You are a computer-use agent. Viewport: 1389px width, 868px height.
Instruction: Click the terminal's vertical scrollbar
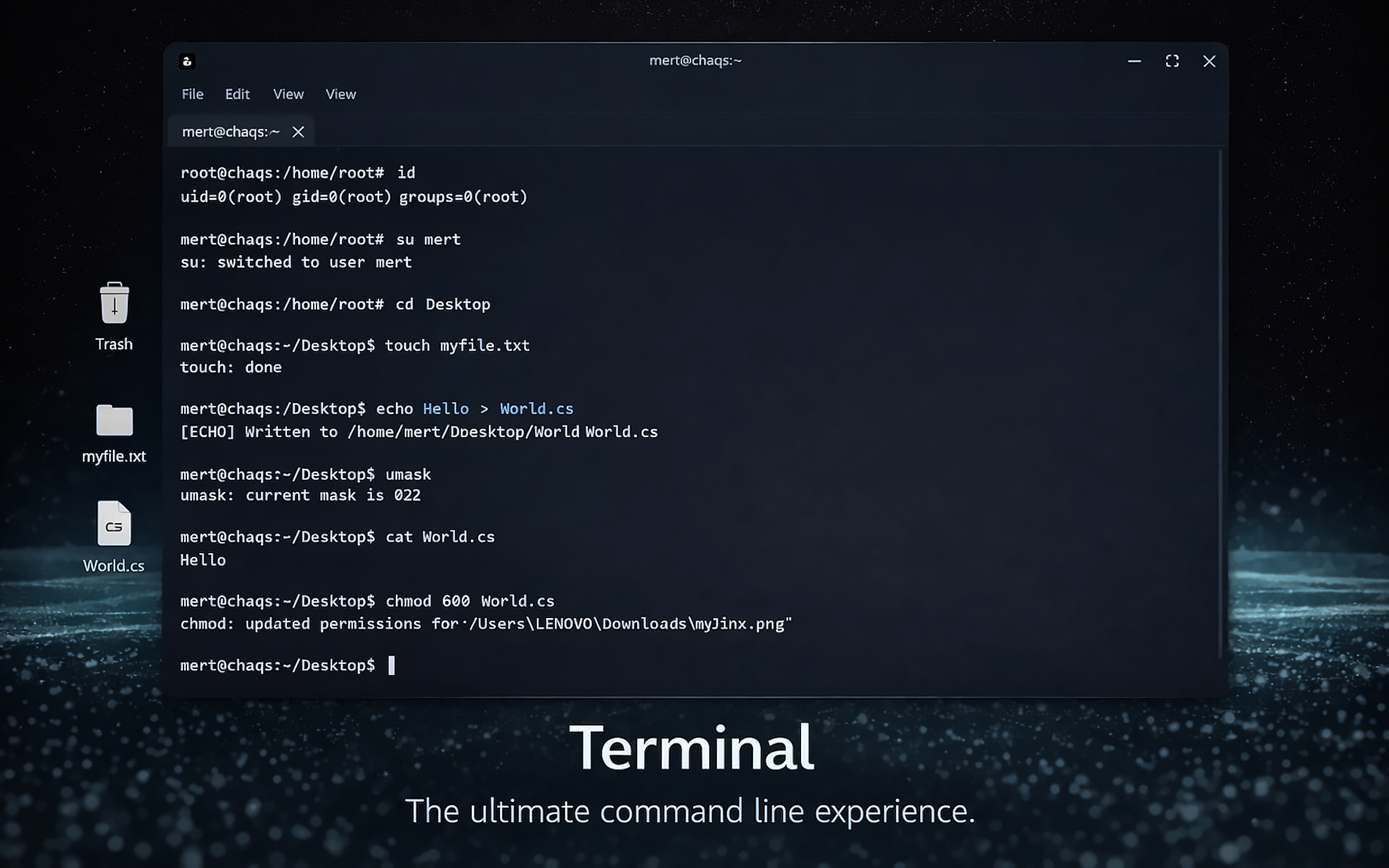pyautogui.click(x=1220, y=405)
